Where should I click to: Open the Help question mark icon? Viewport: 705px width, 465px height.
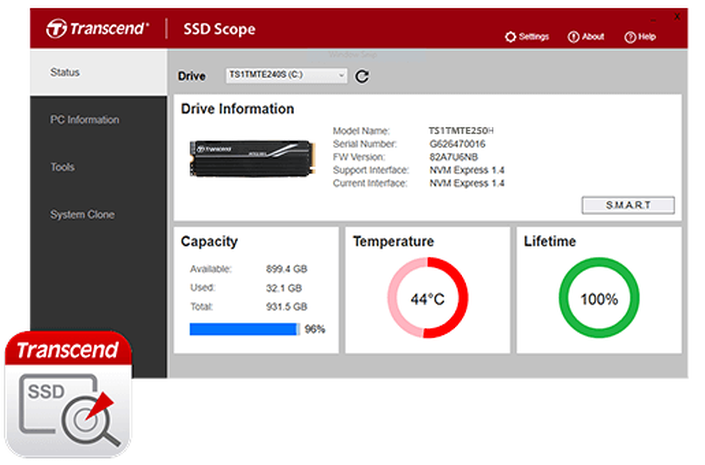click(630, 37)
